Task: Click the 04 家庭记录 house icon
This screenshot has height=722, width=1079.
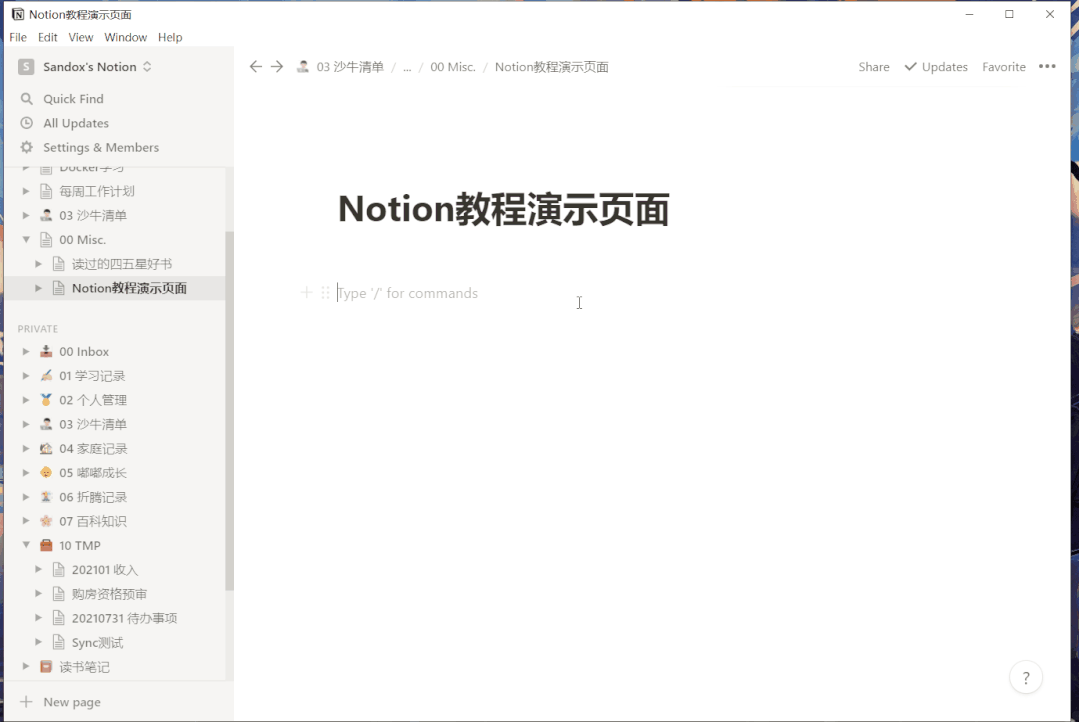Action: 46,449
